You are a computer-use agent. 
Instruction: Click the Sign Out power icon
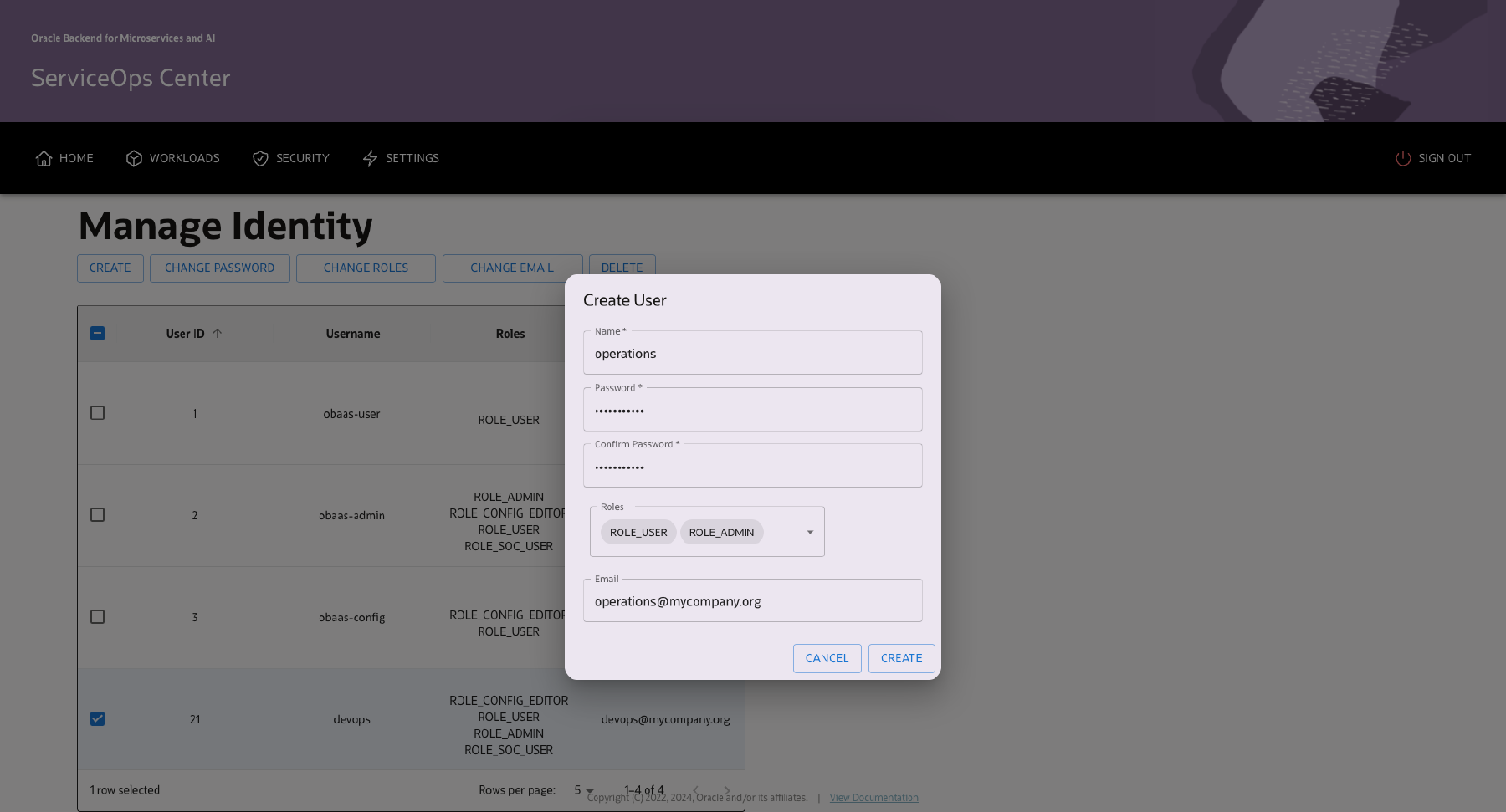(1402, 158)
